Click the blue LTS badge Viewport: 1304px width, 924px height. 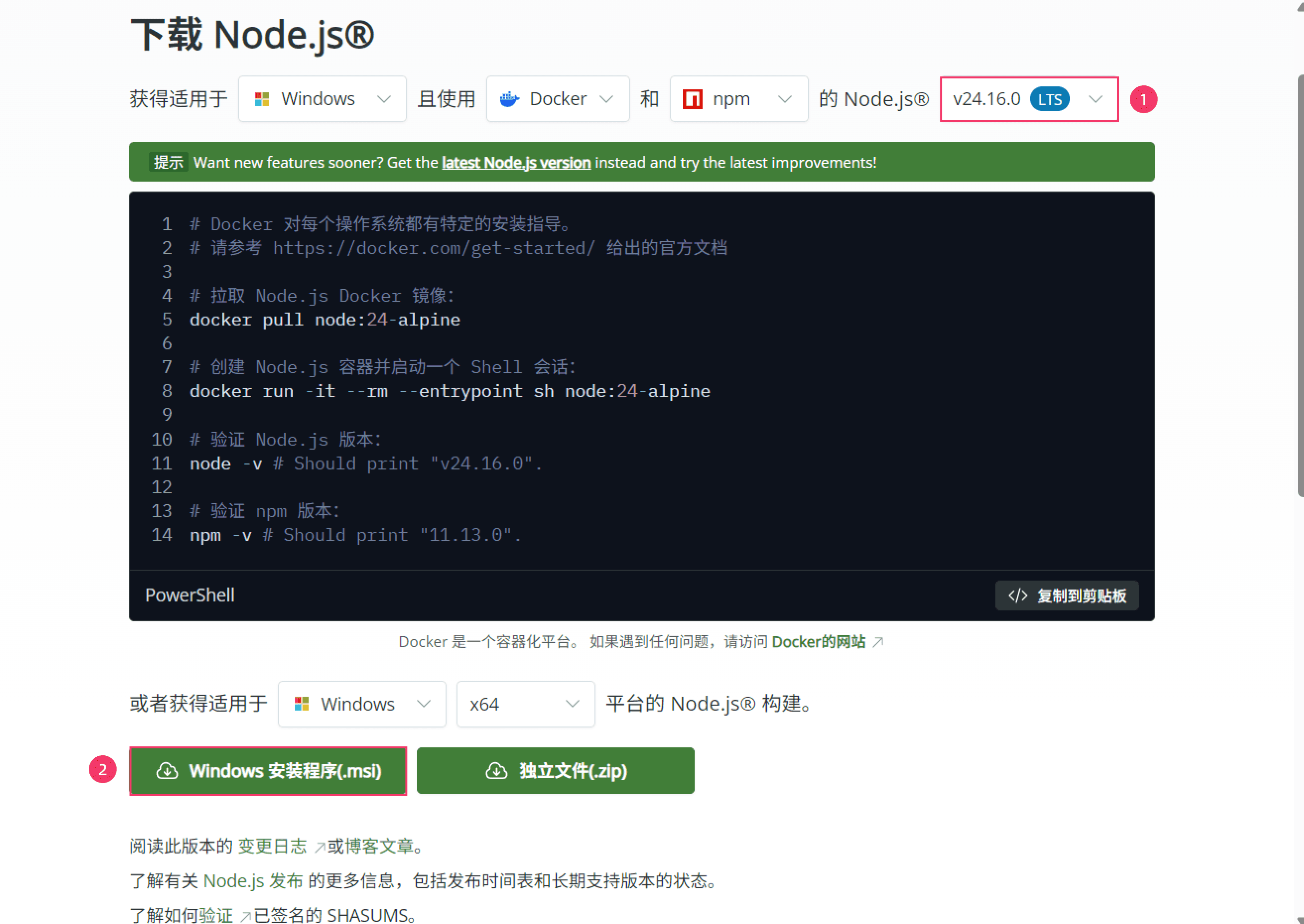pyautogui.click(x=1049, y=99)
